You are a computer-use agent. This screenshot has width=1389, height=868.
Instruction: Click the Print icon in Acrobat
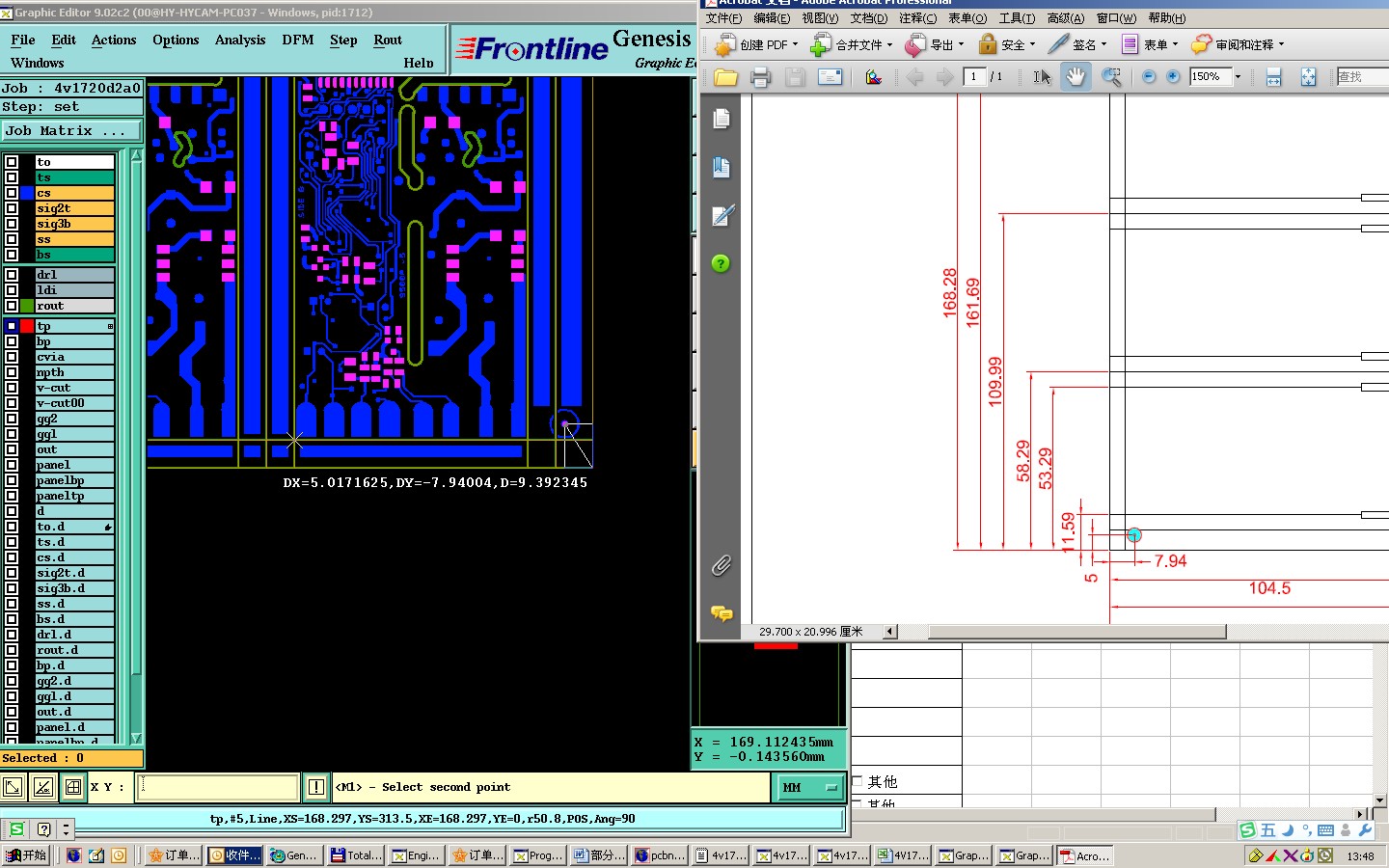point(760,77)
